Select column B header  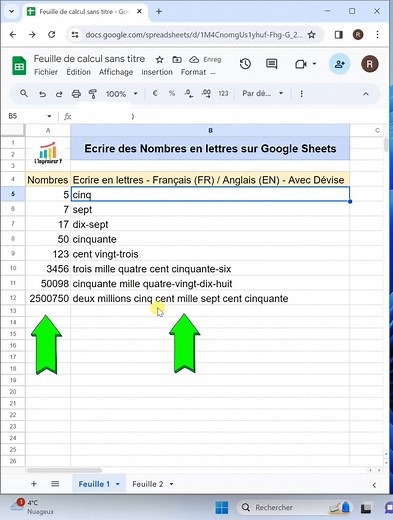click(210, 130)
